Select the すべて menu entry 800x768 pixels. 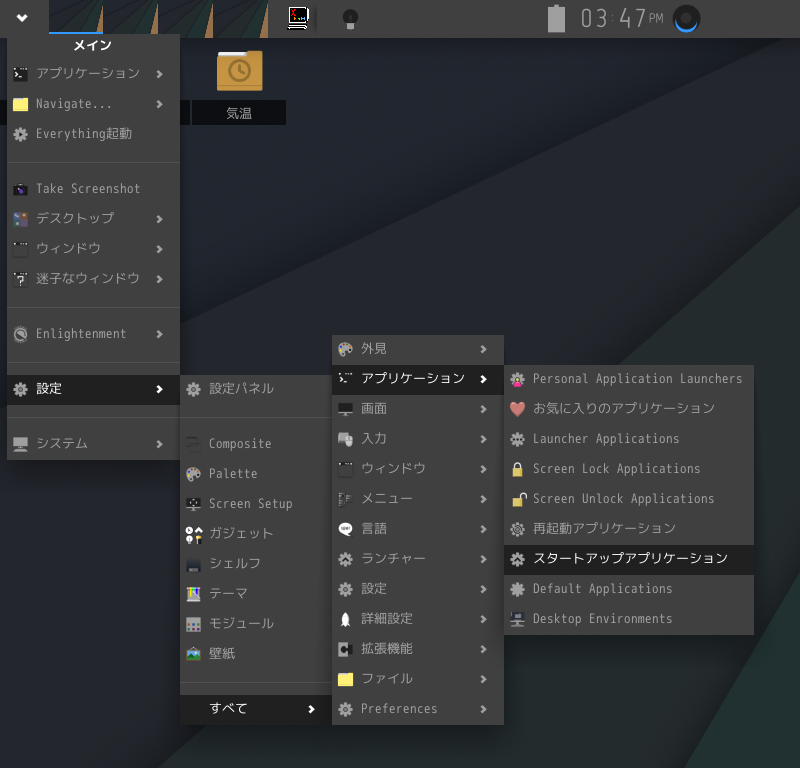[x=256, y=709]
